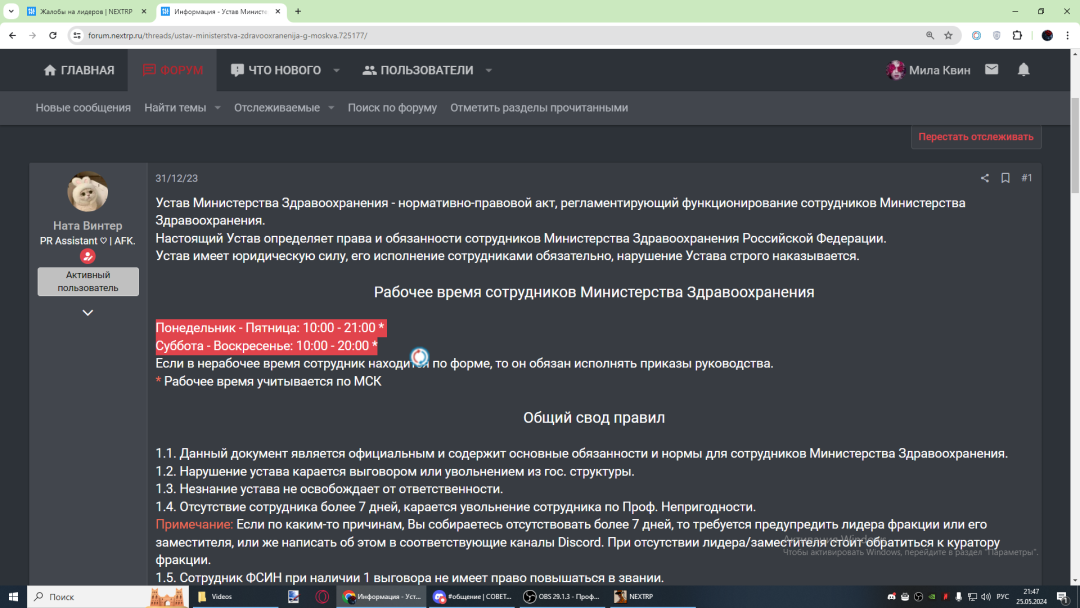Viewport: 1080px width, 608px height.
Task: Open the tab search chevron in Chrome
Action: coord(11,12)
